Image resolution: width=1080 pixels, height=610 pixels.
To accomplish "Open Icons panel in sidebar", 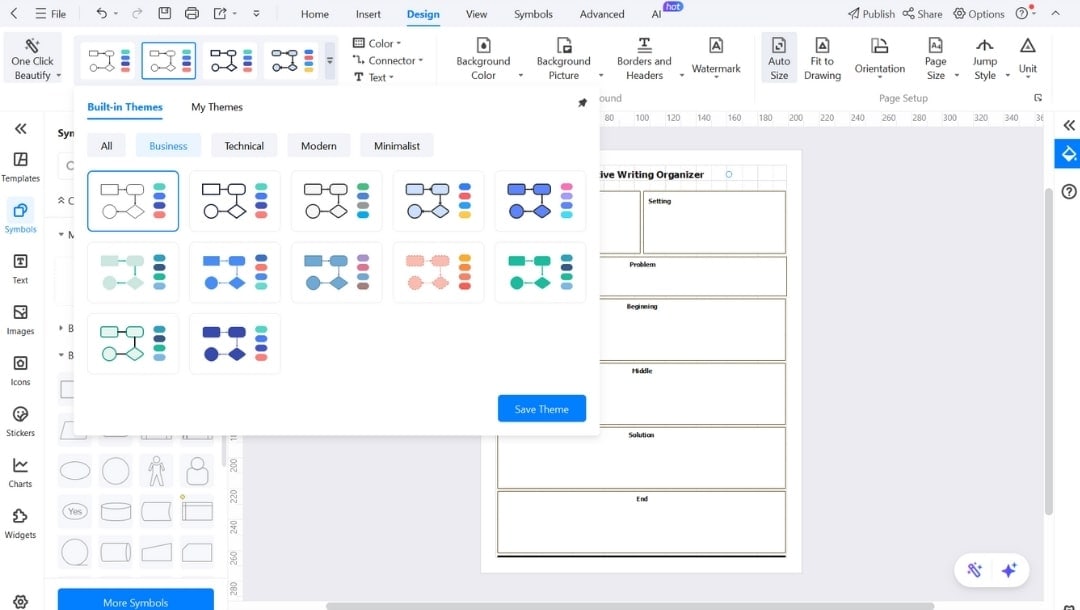I will [21, 371].
